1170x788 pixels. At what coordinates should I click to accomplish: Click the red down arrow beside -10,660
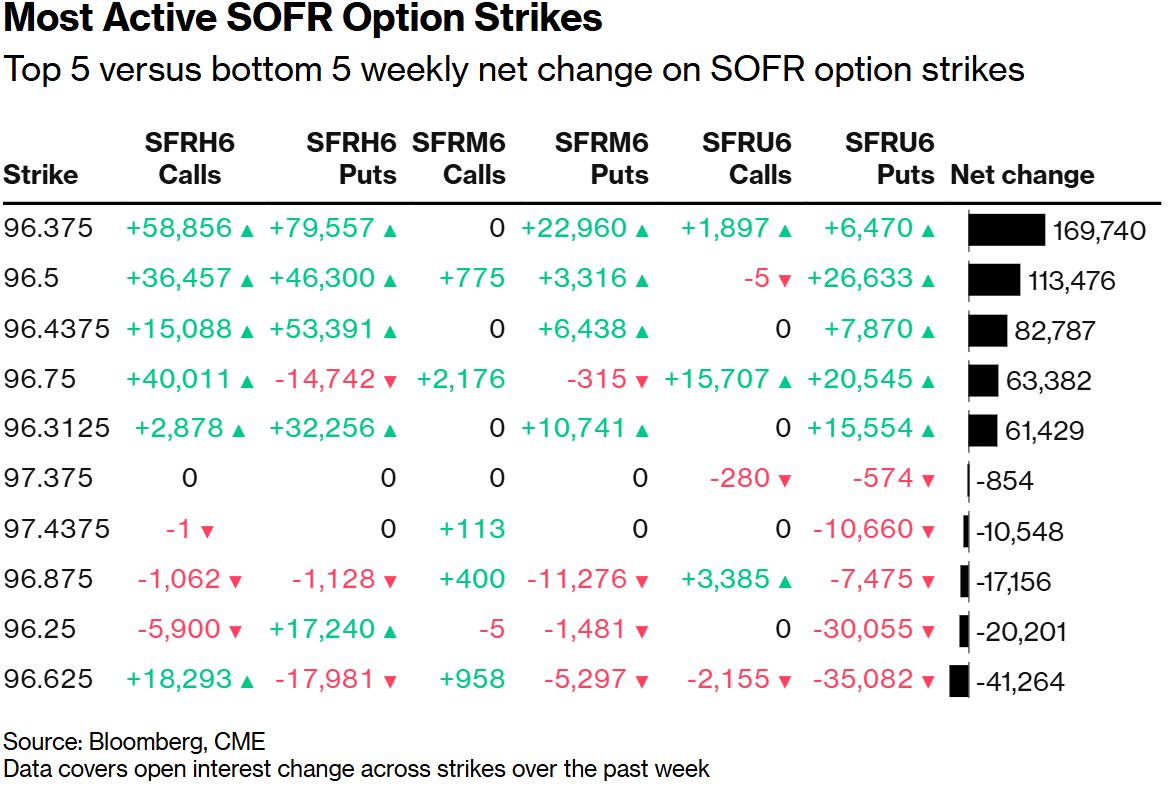pyautogui.click(x=929, y=531)
